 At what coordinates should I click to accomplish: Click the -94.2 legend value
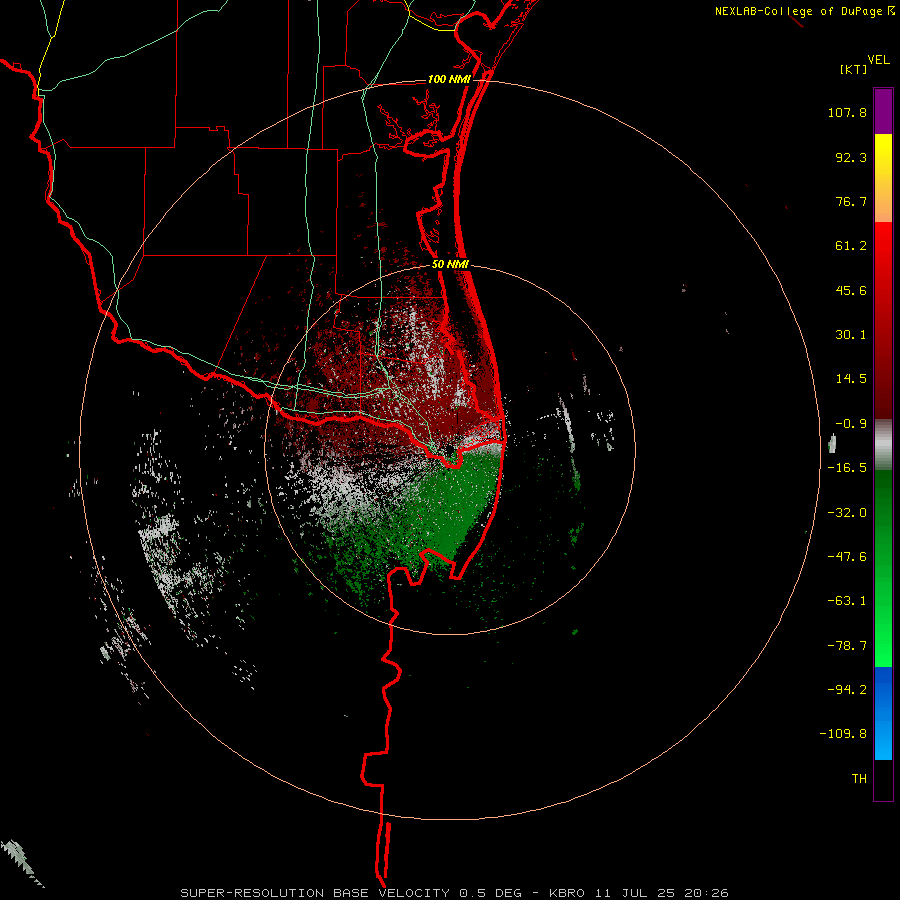click(x=847, y=689)
